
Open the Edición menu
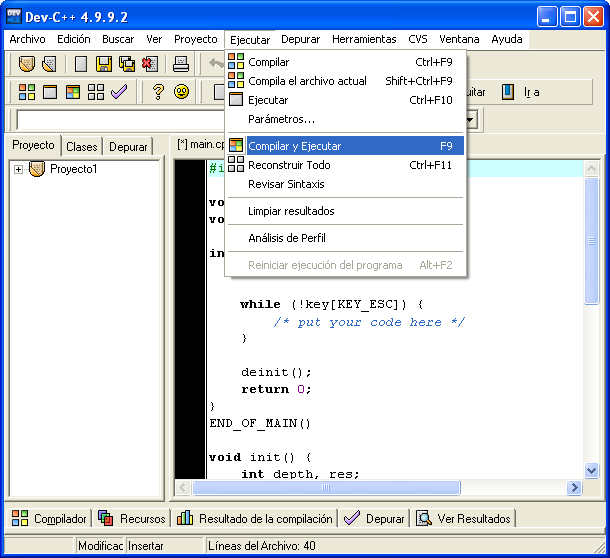pos(74,39)
